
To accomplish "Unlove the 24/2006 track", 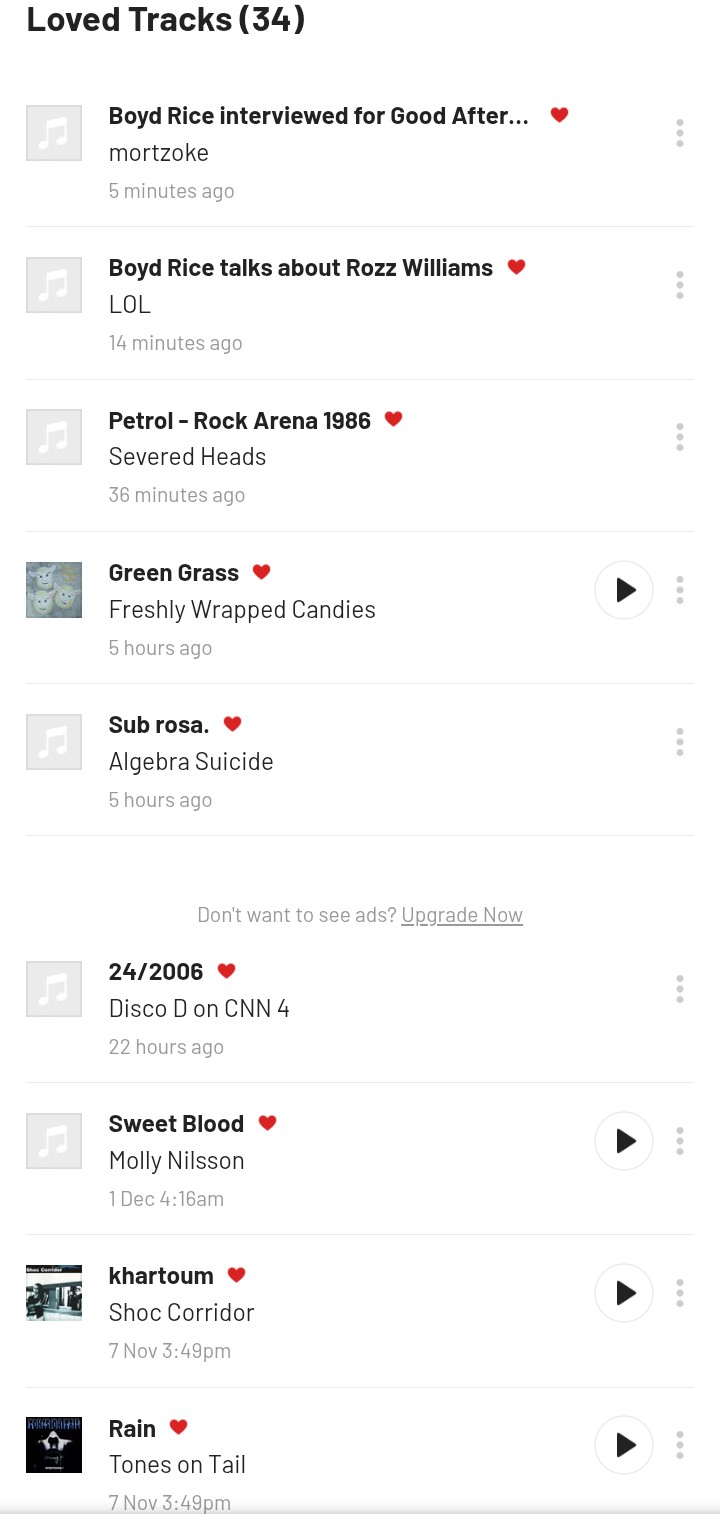I will tap(227, 971).
